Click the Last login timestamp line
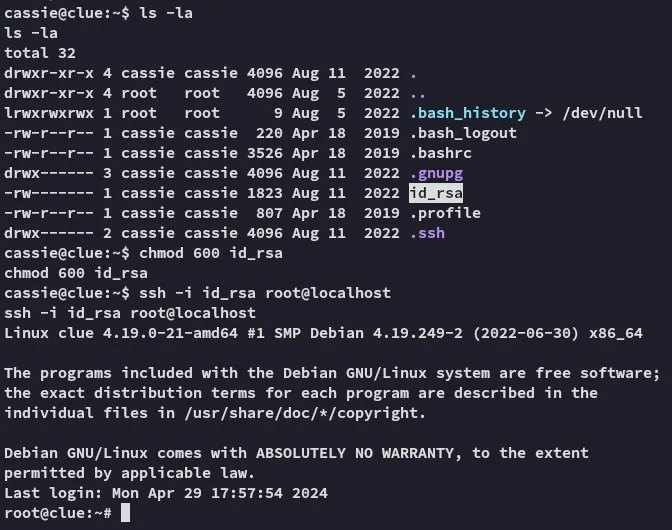This screenshot has height=530, width=672. tap(166, 493)
